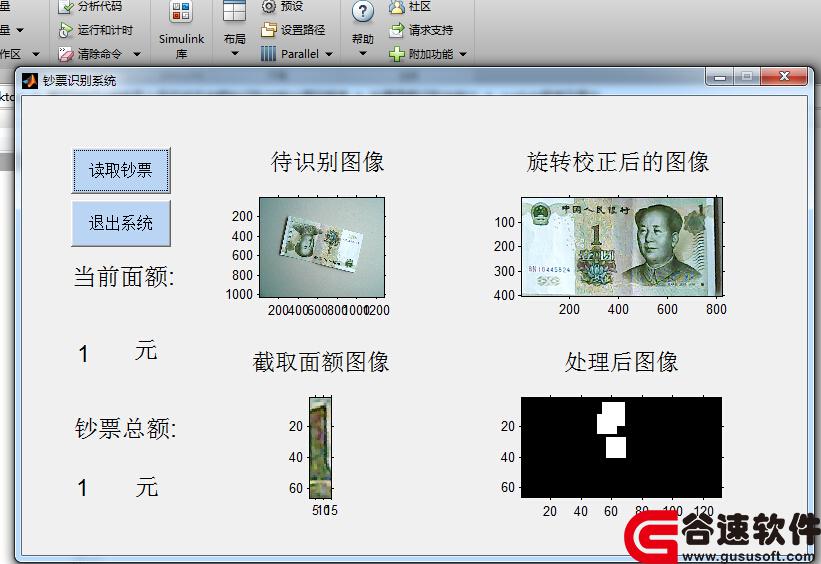Expand the 附加功能 dropdown arrow
The image size is (821, 564).
click(463, 54)
